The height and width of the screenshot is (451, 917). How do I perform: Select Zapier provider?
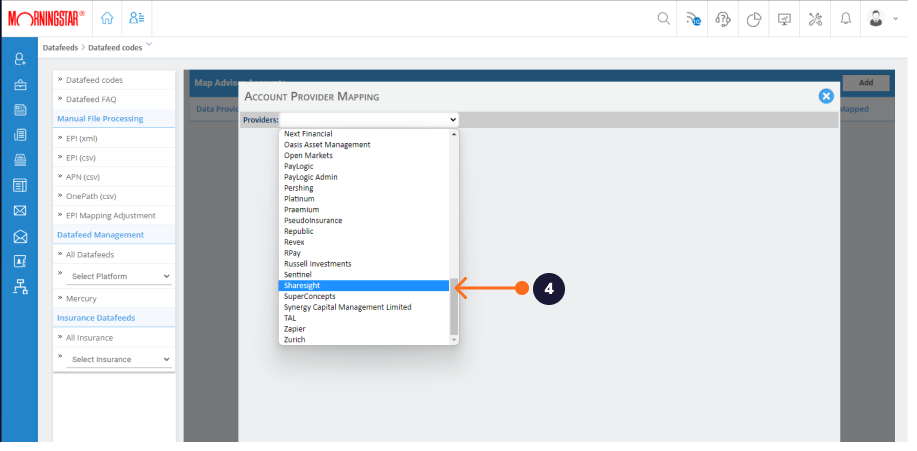point(364,329)
